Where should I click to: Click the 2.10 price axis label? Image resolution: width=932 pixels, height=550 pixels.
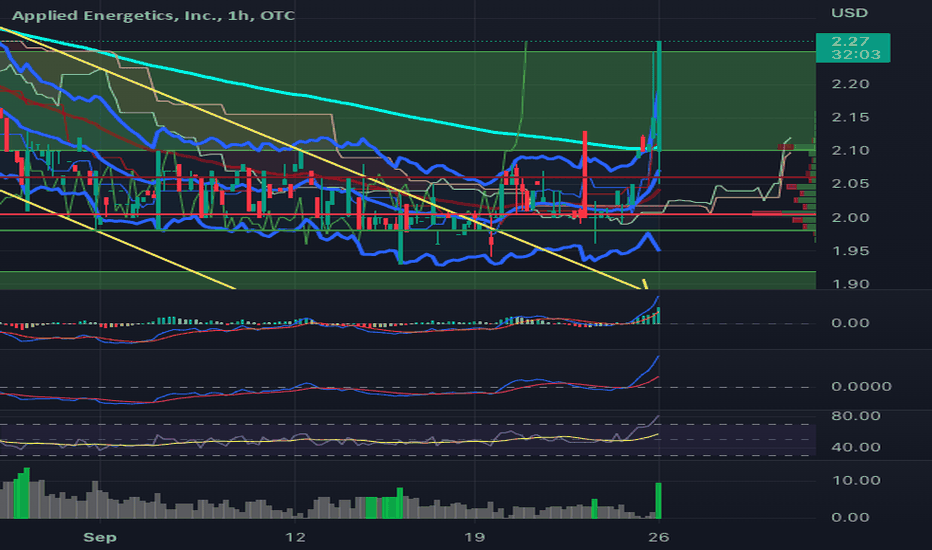coord(851,150)
